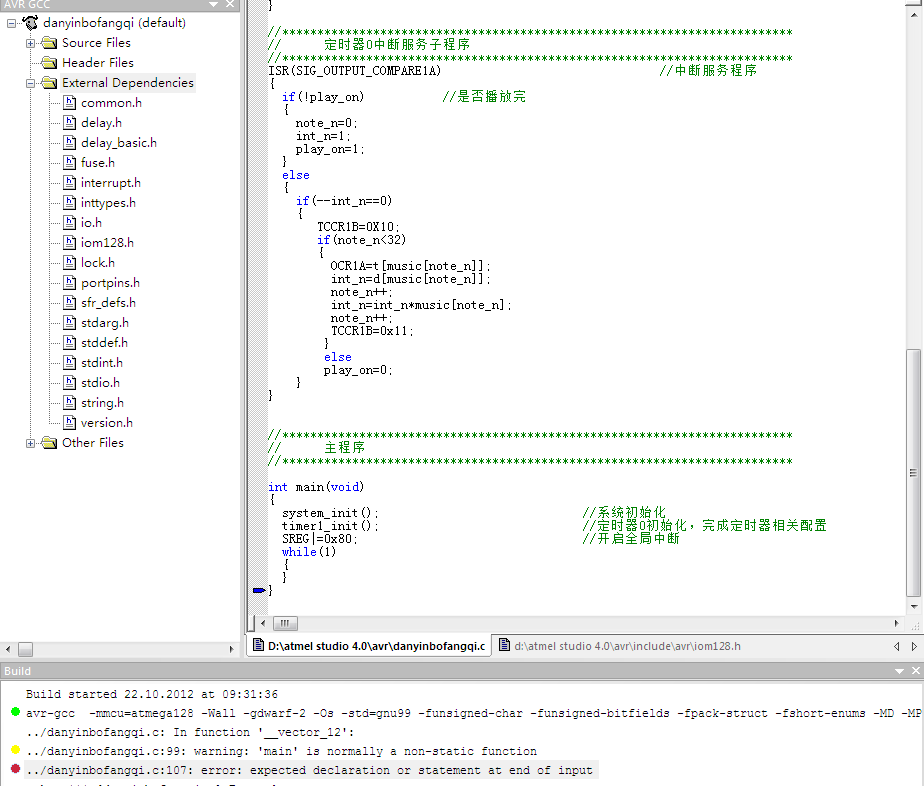Click the yellow warning indicator dot
Image resolution: width=924 pixels, height=786 pixels.
[15, 749]
